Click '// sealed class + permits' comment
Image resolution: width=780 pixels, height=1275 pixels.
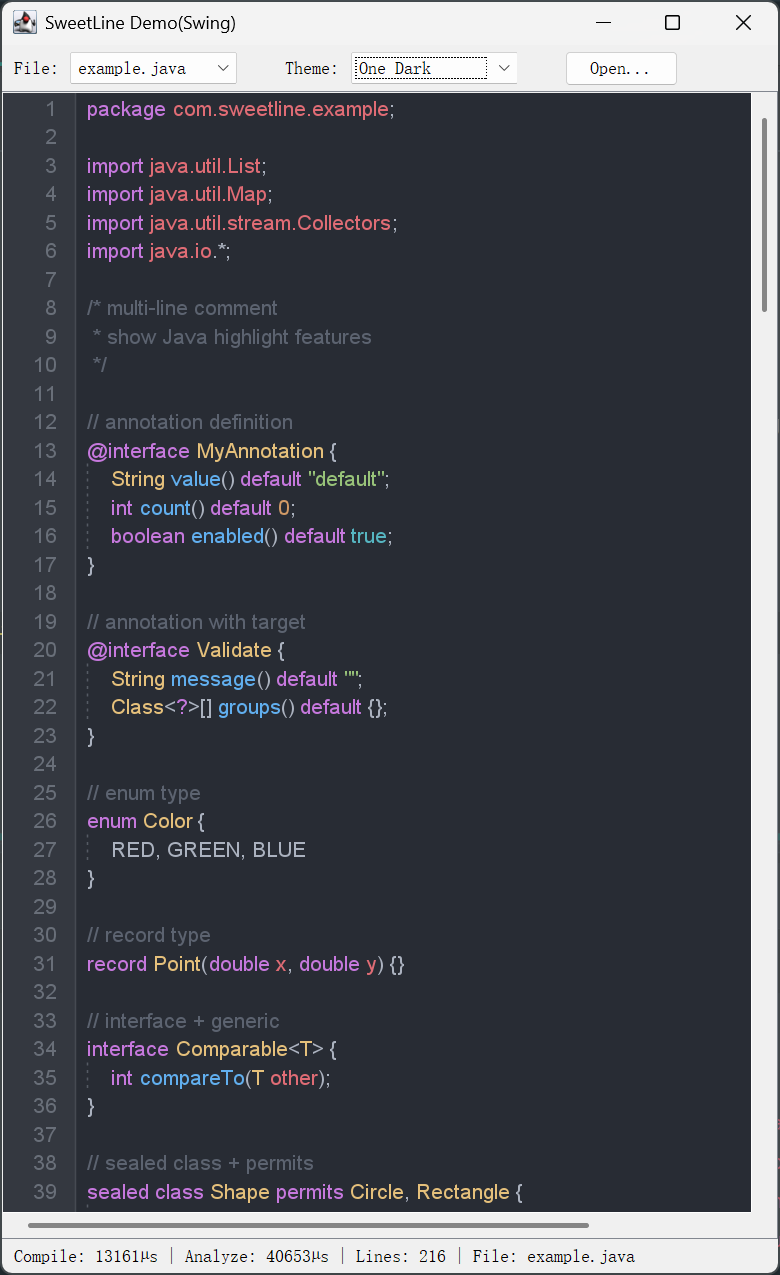tap(201, 1163)
